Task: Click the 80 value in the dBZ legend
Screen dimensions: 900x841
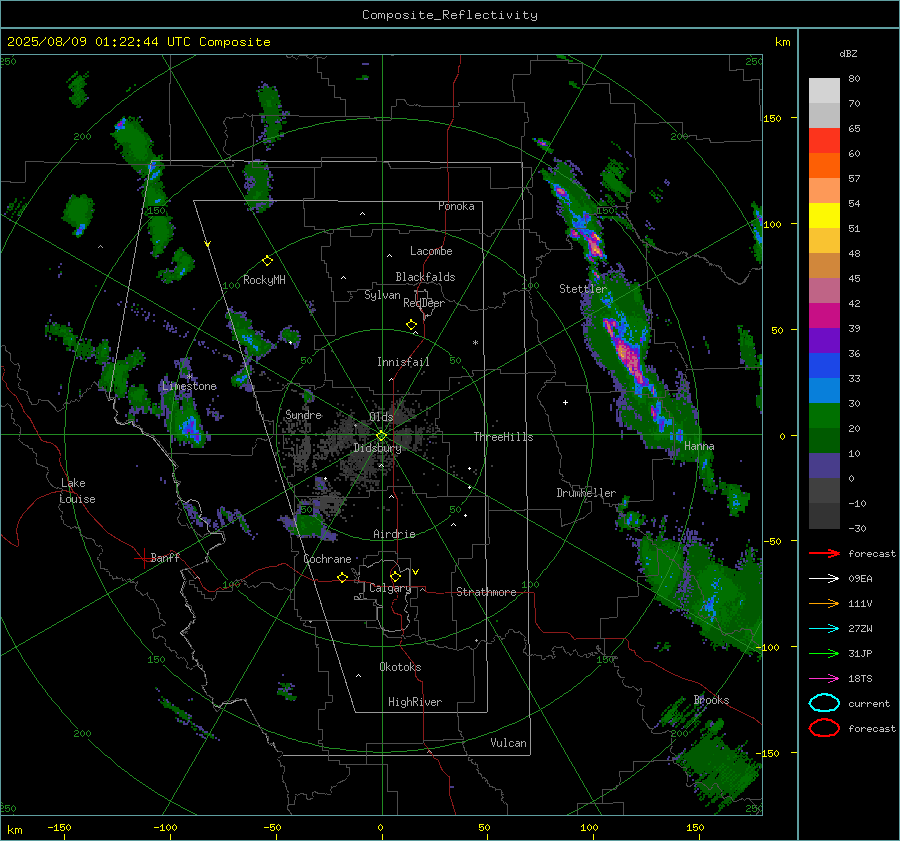Action: coord(854,79)
